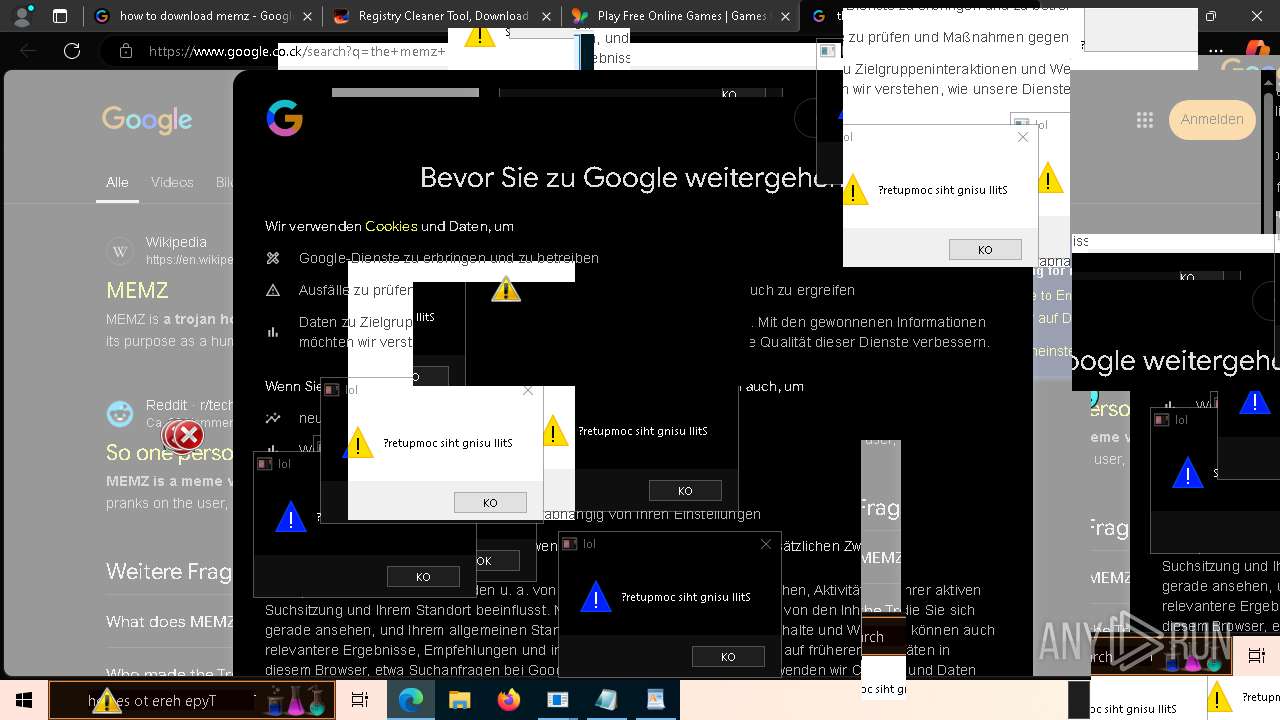Viewport: 1280px width, 720px height.
Task: Open the Wikipedia 'MEMZ' result link
Action: coord(138,290)
